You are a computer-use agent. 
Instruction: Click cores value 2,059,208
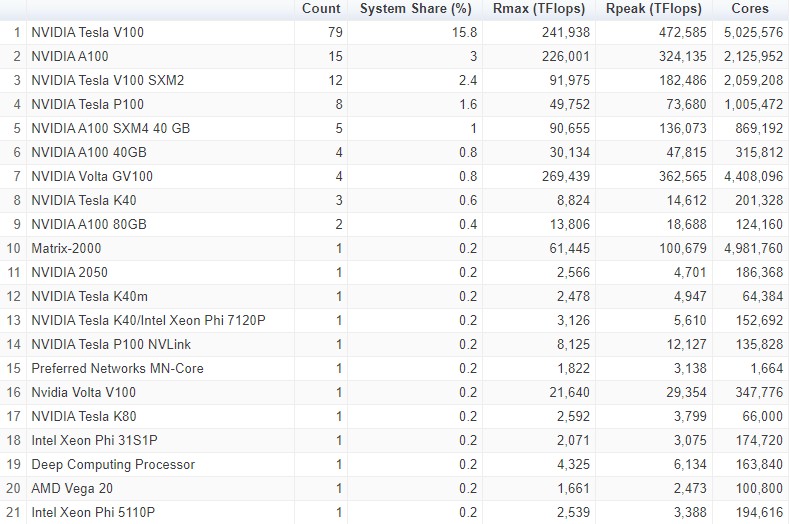[754, 81]
